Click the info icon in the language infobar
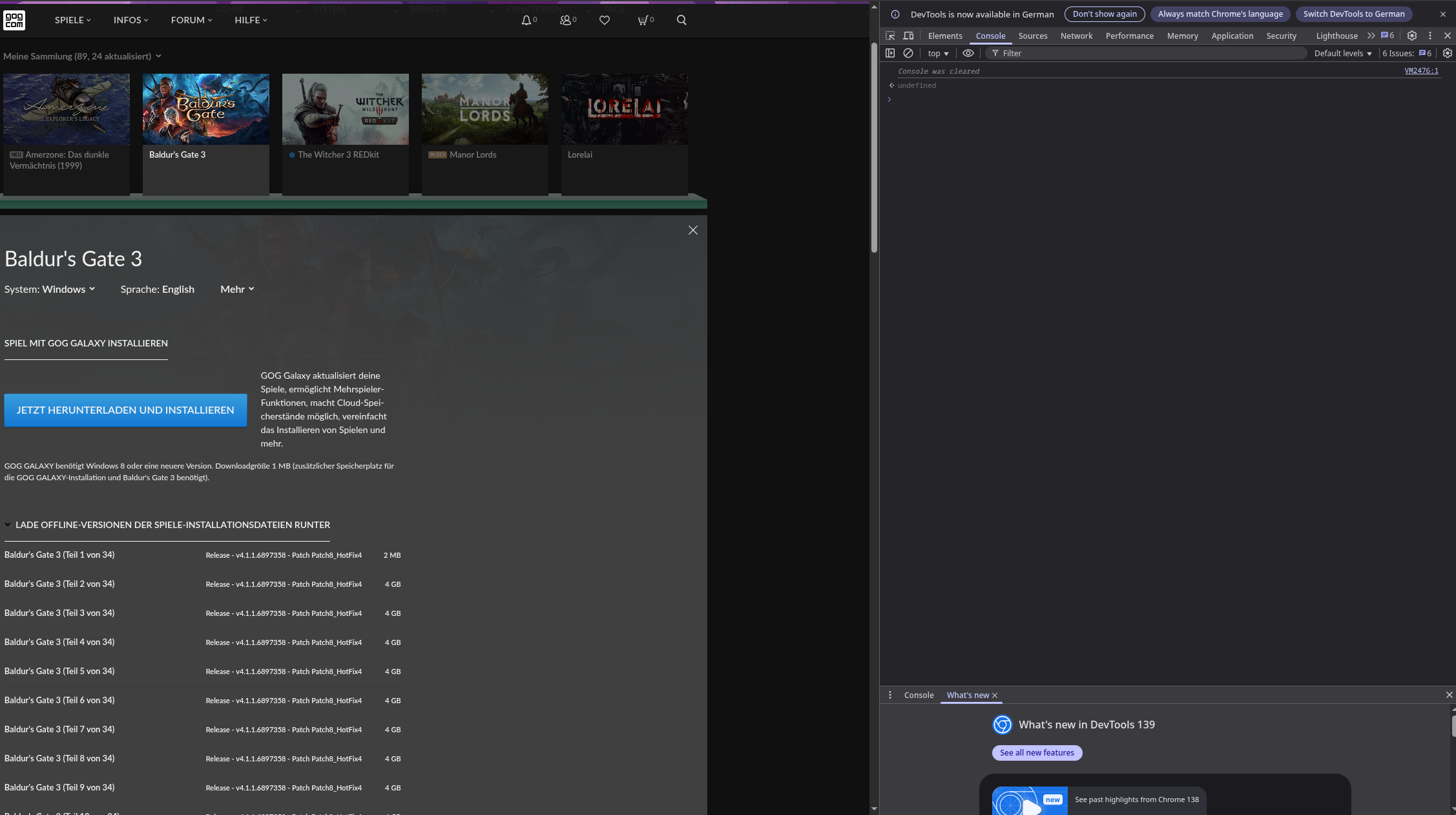This screenshot has width=1456, height=815. (895, 14)
